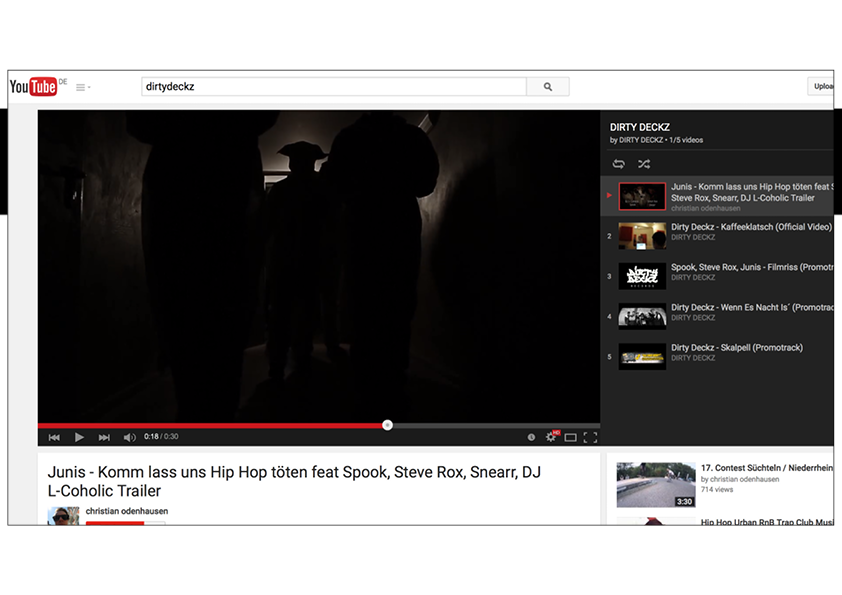
Task: Play the video
Action: pyautogui.click(x=79, y=437)
